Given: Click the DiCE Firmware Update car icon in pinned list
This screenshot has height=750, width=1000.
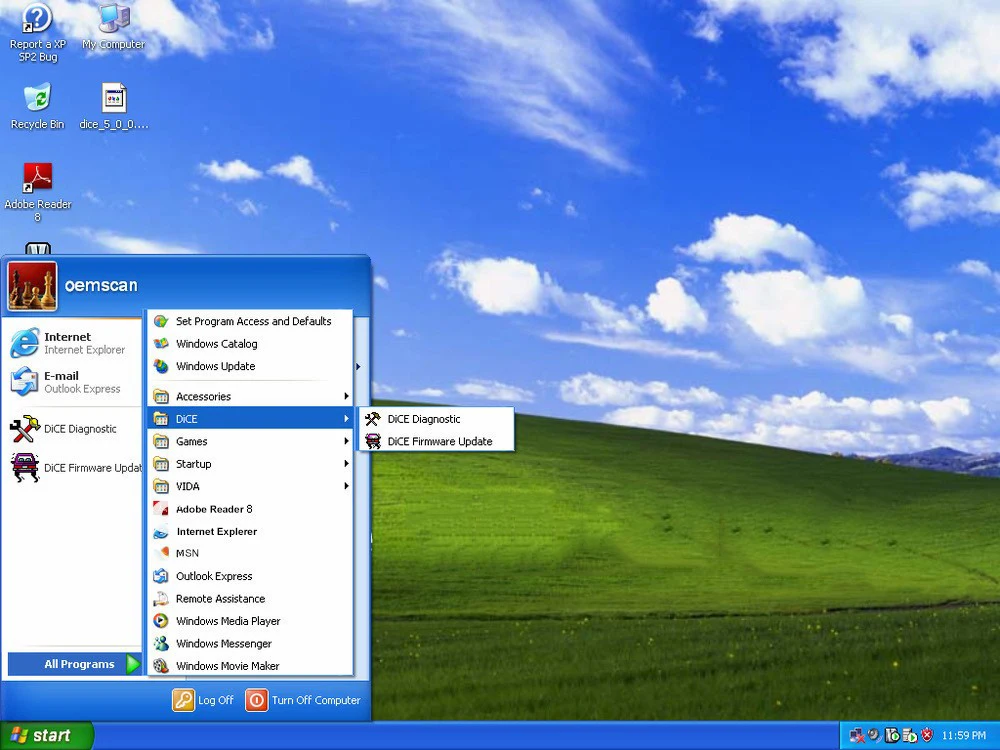Looking at the screenshot, I should [x=25, y=467].
